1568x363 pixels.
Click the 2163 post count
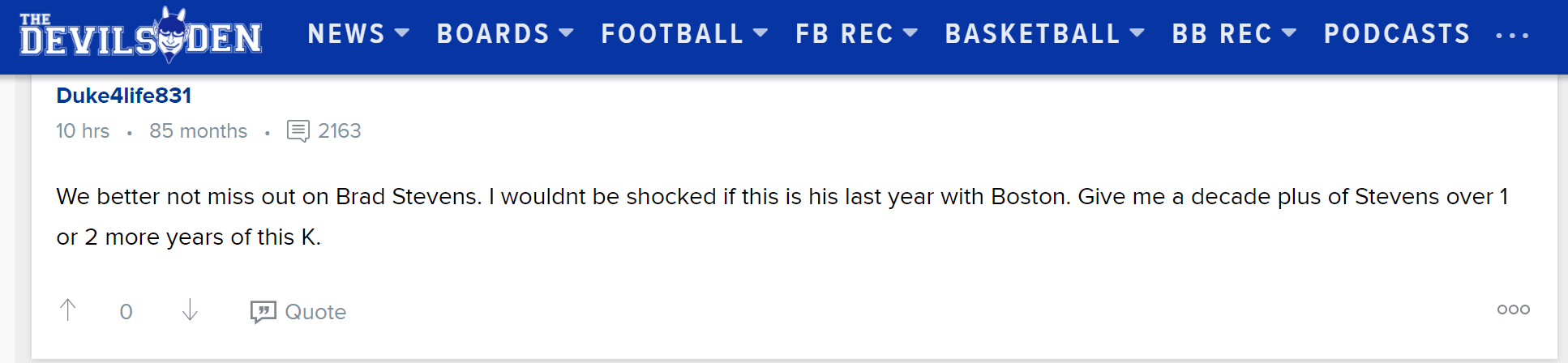tap(339, 131)
